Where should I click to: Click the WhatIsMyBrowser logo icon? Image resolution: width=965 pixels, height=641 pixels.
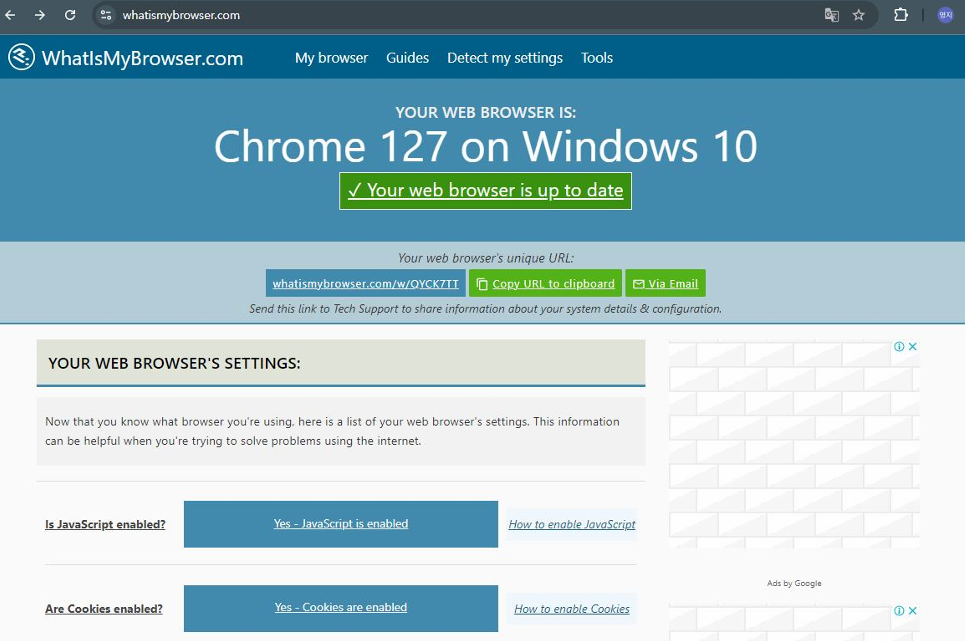22,57
